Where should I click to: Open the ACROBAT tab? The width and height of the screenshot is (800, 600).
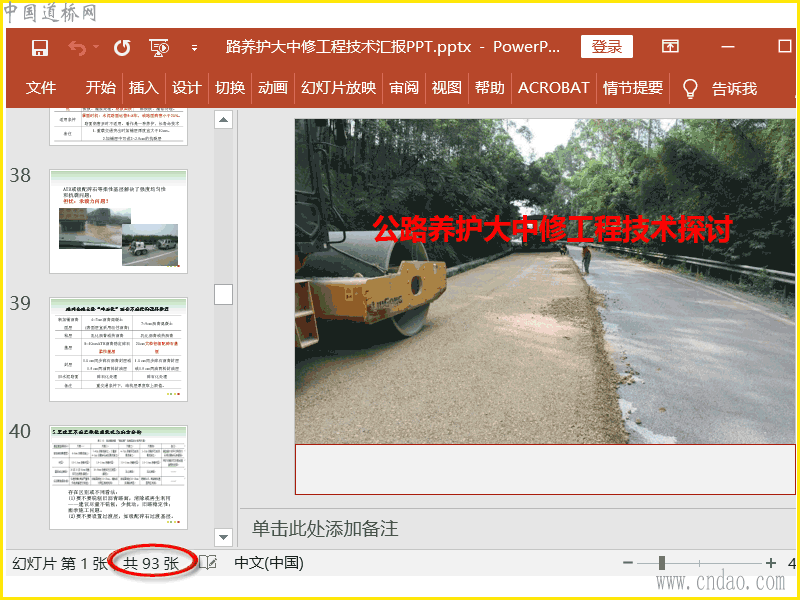pos(554,88)
